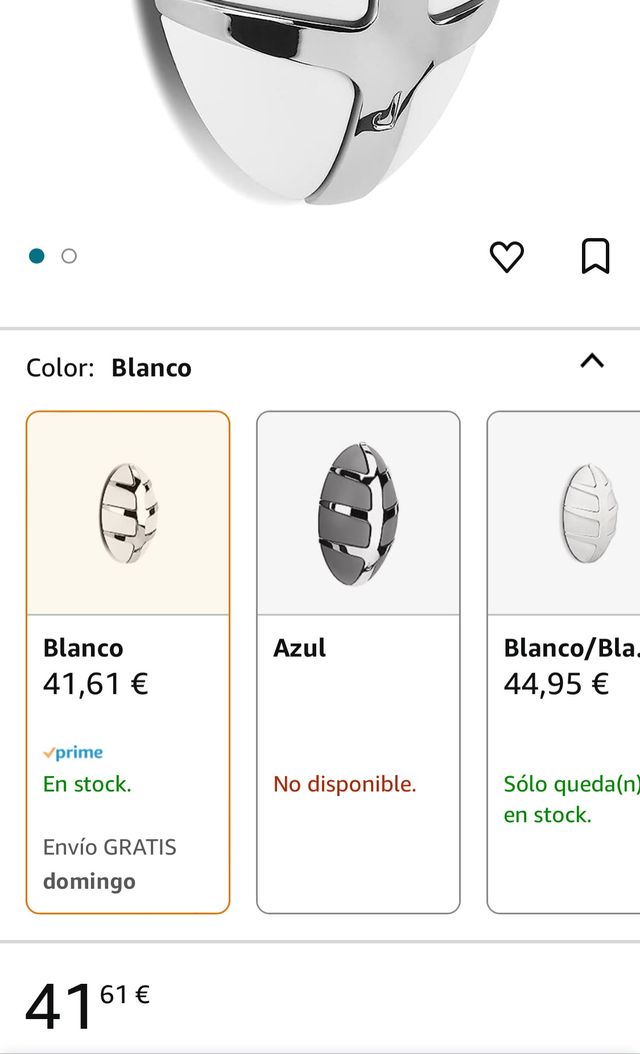Tap the Blanco label above the swatches

pyautogui.click(x=153, y=367)
